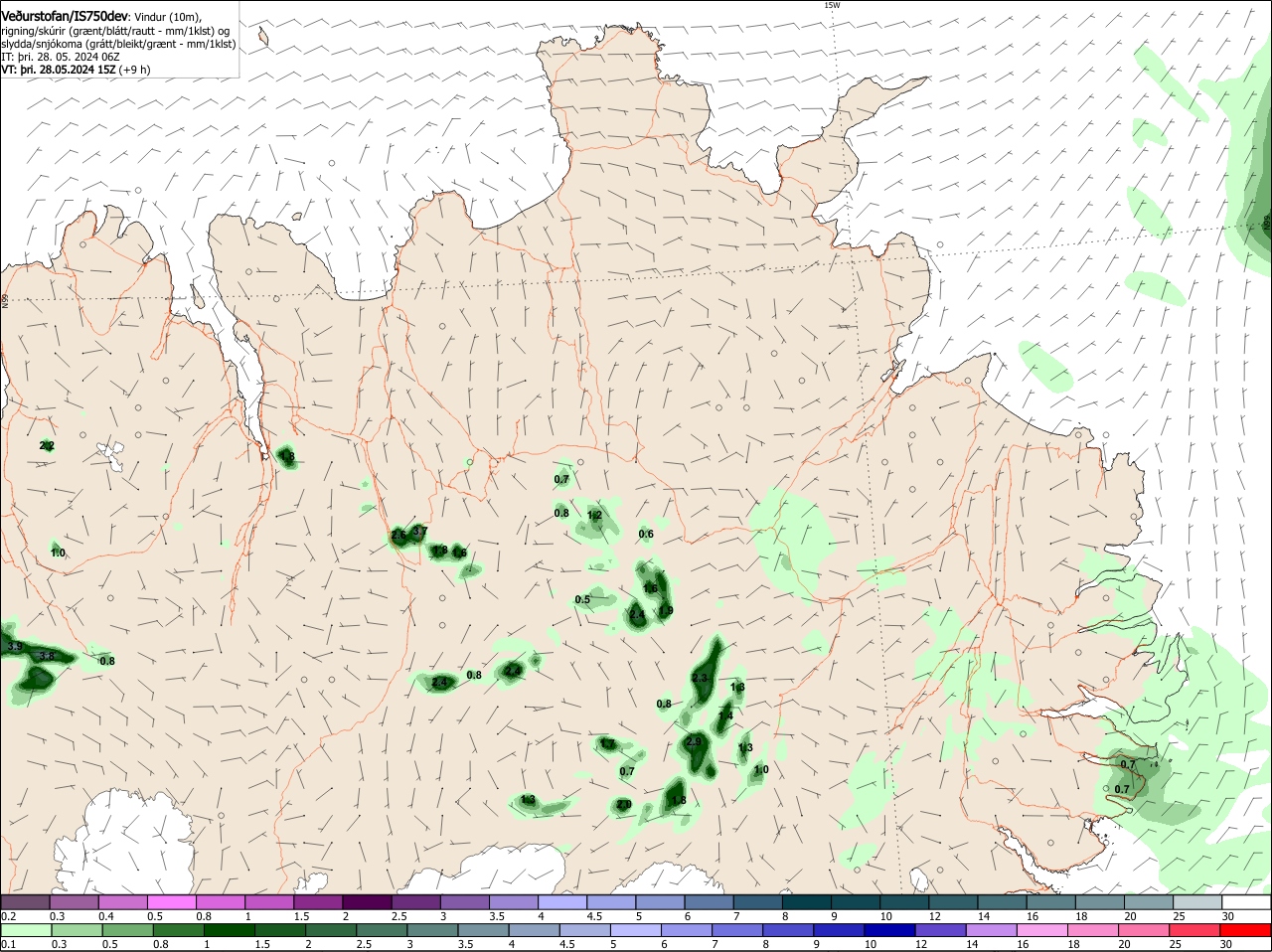Viewport: 1272px width, 952px height.
Task: Select the light lavender 4–4.5 snow scale swatch
Action: tap(560, 902)
